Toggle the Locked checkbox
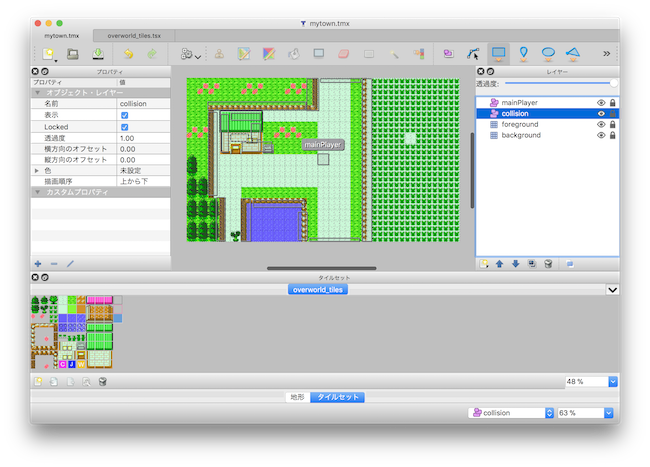Image resolution: width=650 pixels, height=467 pixels. point(124,127)
